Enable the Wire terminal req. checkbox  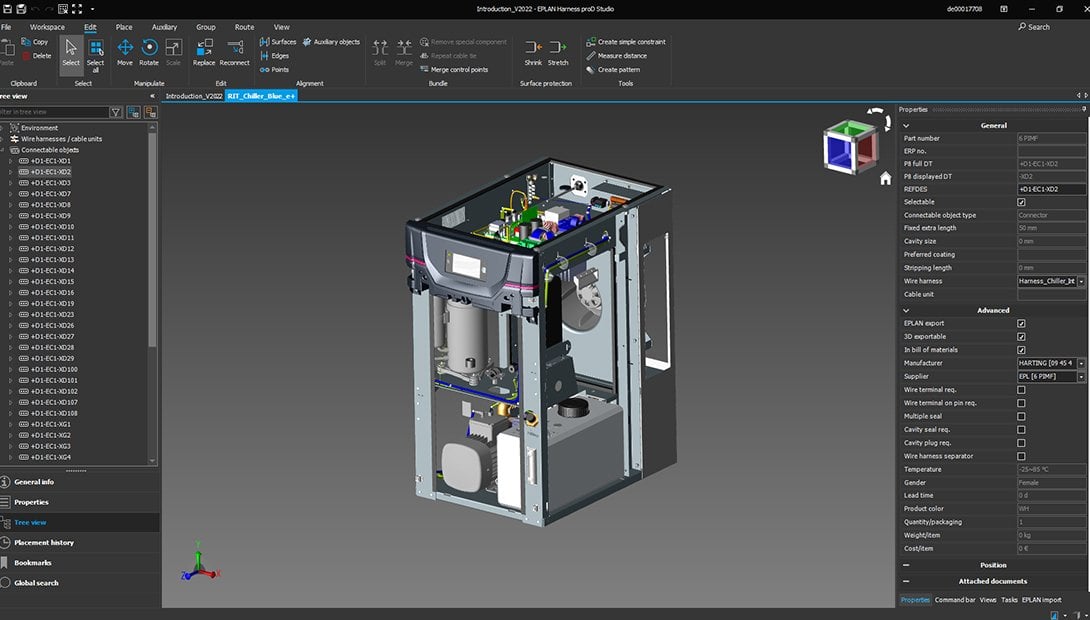click(1023, 389)
